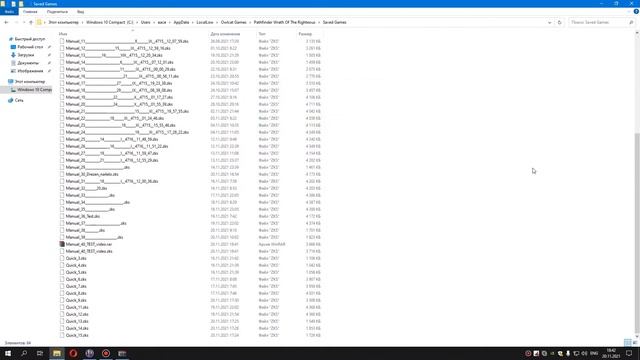The height and width of the screenshot is (360, 640).
Task: Select file Manual_36_Test.zks
Action: point(82,216)
